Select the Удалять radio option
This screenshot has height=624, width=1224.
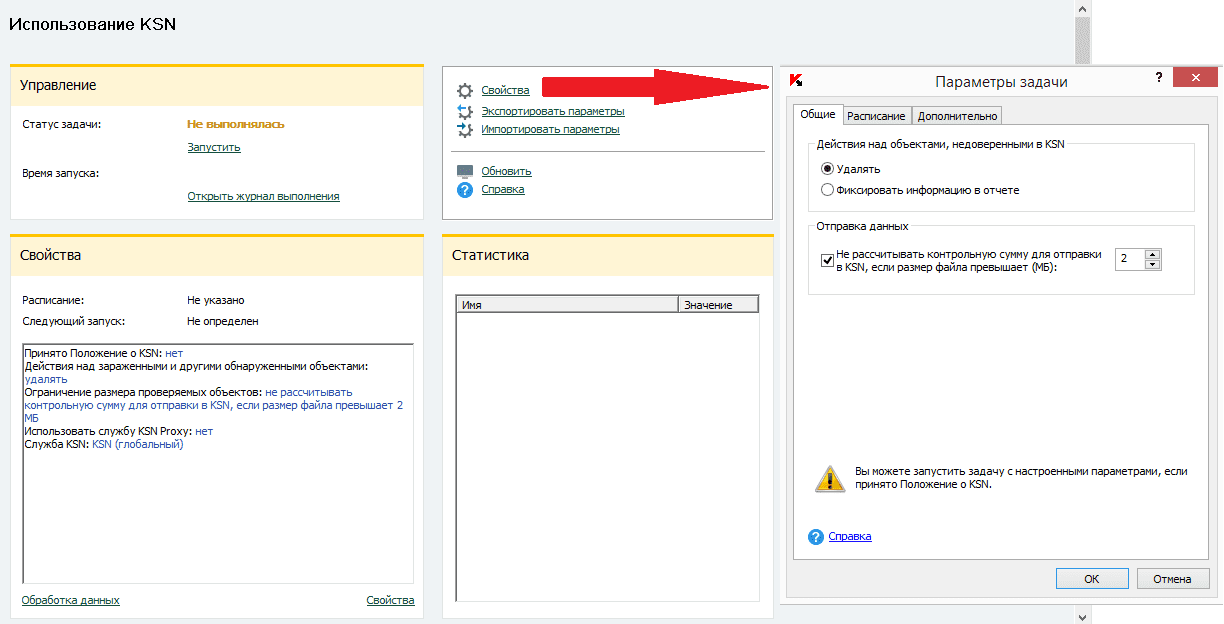tap(827, 169)
